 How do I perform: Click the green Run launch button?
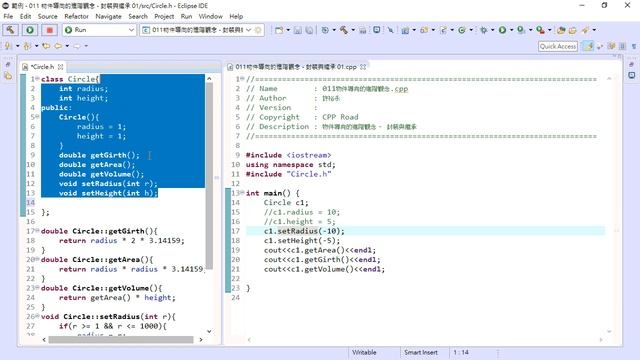coord(30,30)
